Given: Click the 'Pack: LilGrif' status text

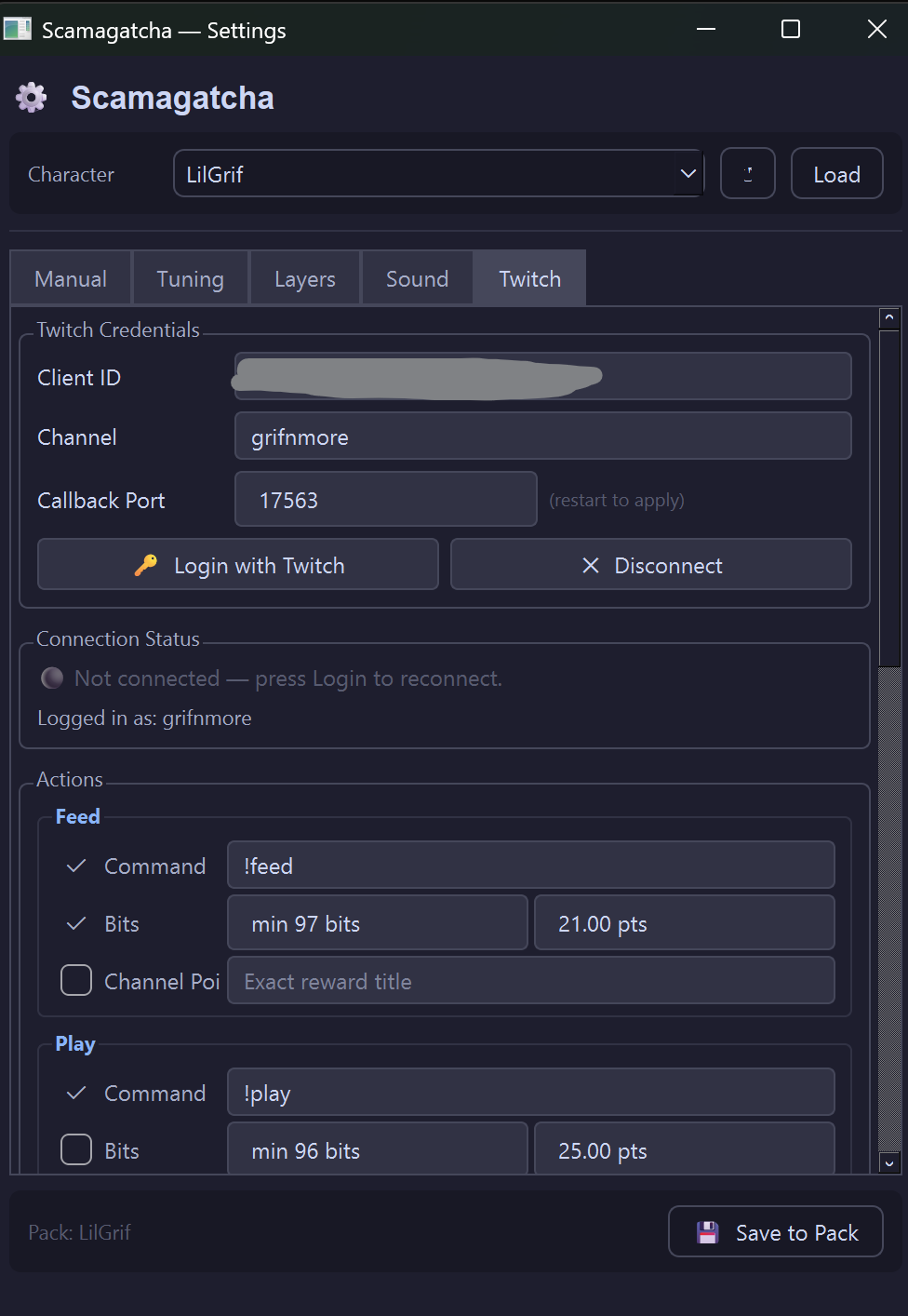Looking at the screenshot, I should [x=80, y=1232].
